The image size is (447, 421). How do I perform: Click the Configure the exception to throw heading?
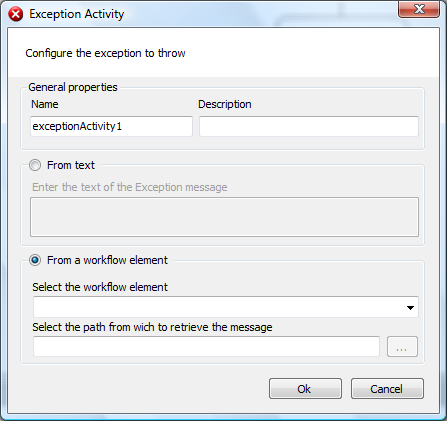(105, 53)
